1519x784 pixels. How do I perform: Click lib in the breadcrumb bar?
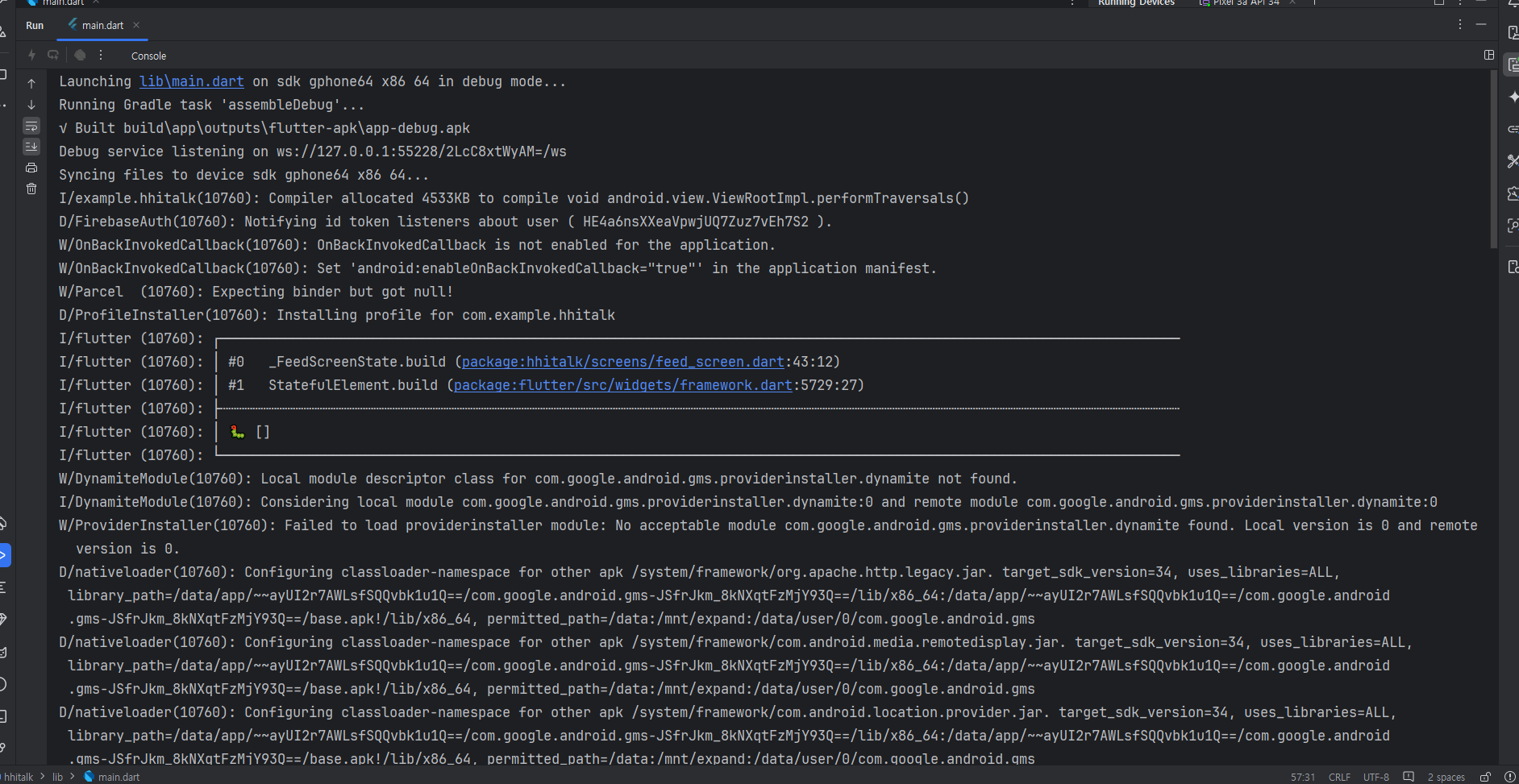[x=57, y=777]
